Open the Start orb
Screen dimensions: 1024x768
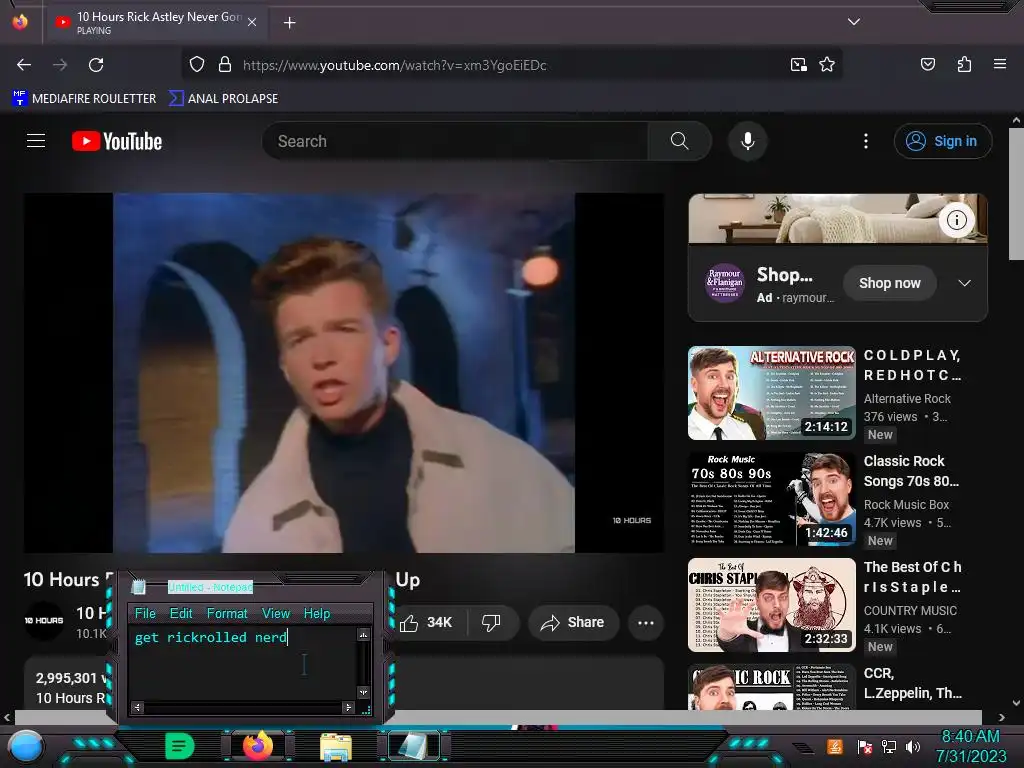click(26, 747)
